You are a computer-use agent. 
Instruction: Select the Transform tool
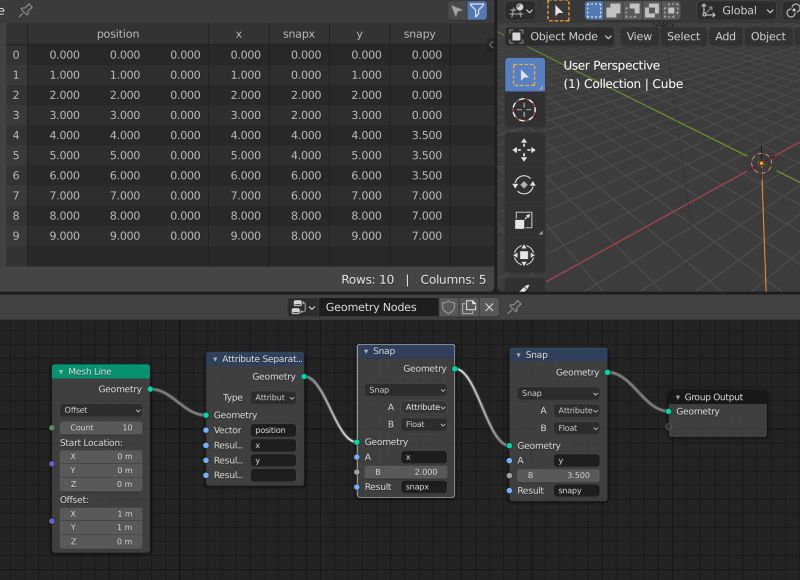tap(525, 257)
